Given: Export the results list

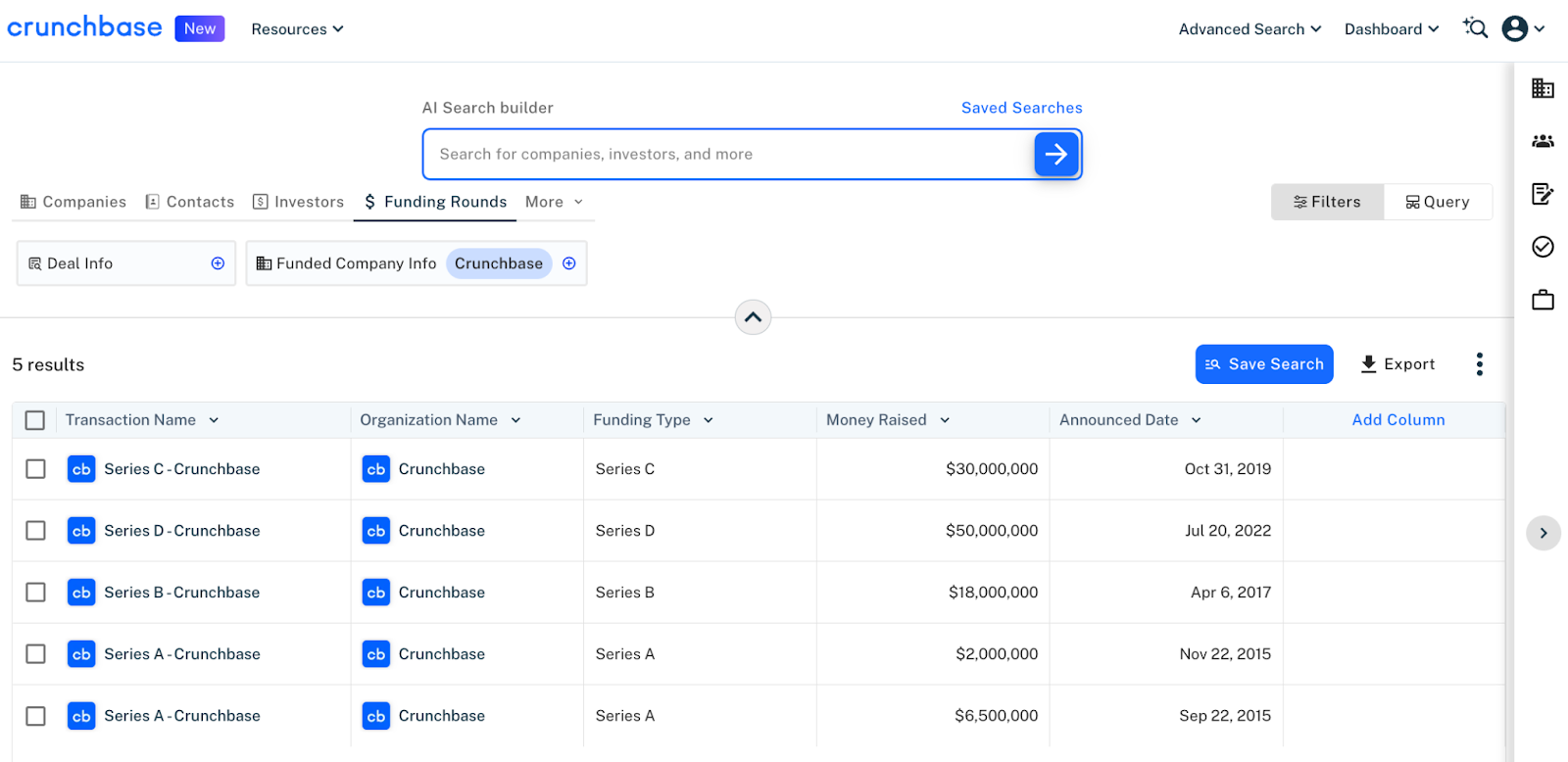Looking at the screenshot, I should [1397, 364].
